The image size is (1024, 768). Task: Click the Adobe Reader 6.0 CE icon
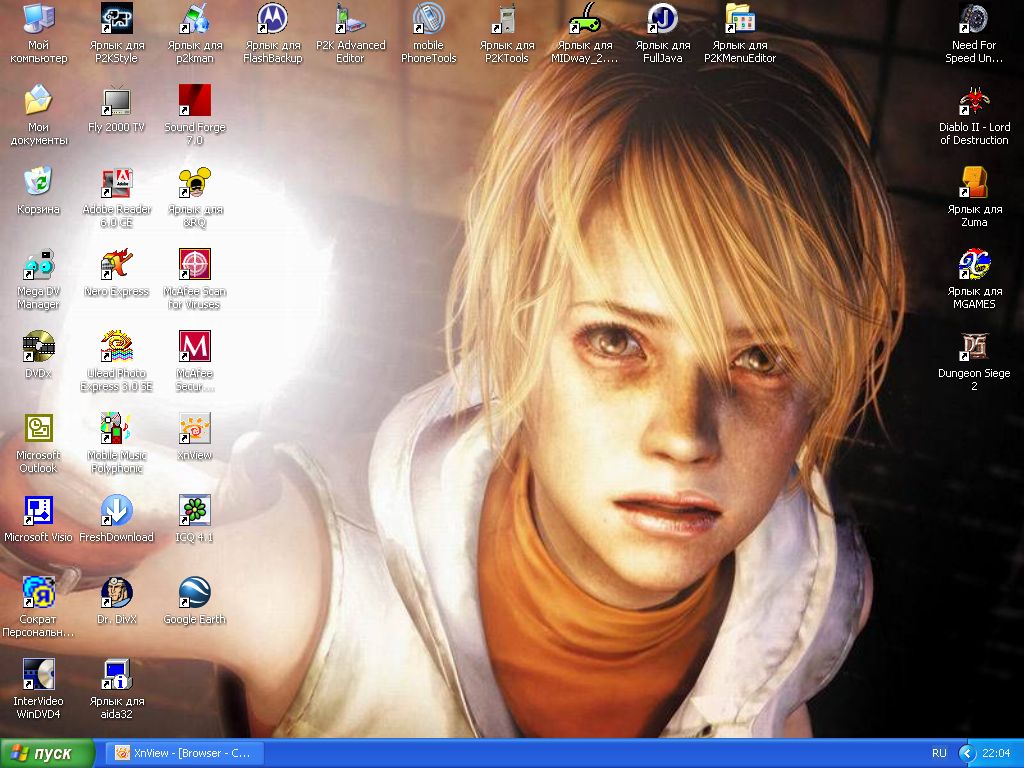point(116,182)
